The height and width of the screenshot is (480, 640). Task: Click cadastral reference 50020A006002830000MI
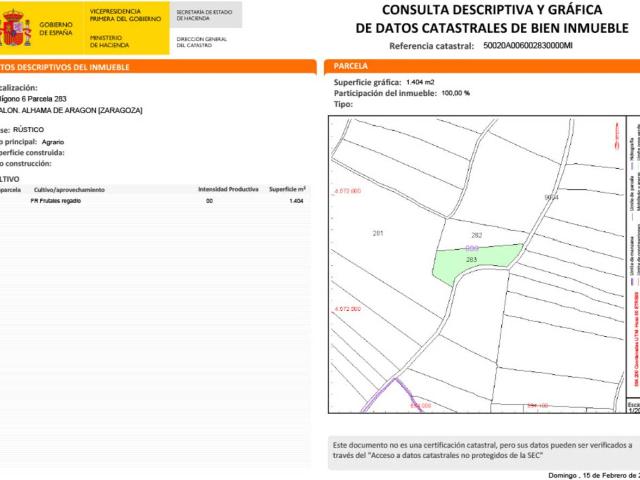tap(527, 45)
